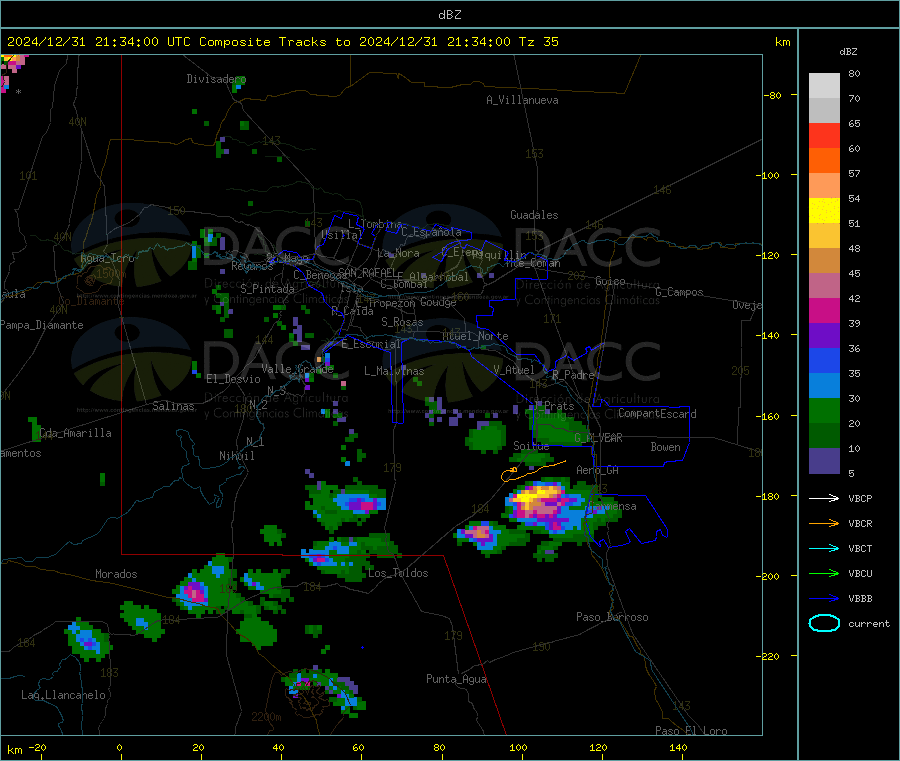Viewport: 900px width, 761px height.
Task: Click the 'Bowen' place label
Action: pyautogui.click(x=665, y=446)
